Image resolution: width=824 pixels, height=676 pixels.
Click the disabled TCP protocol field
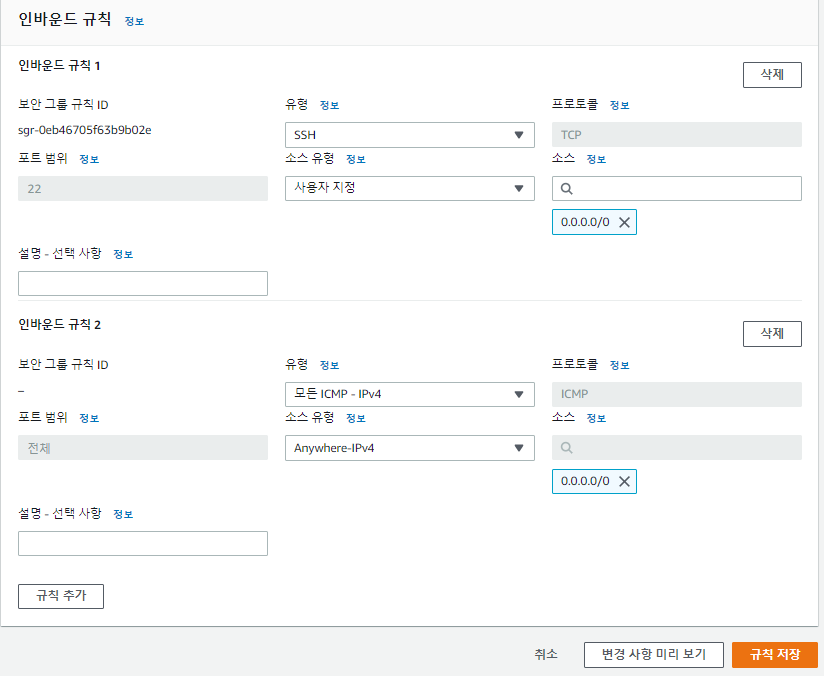click(677, 135)
